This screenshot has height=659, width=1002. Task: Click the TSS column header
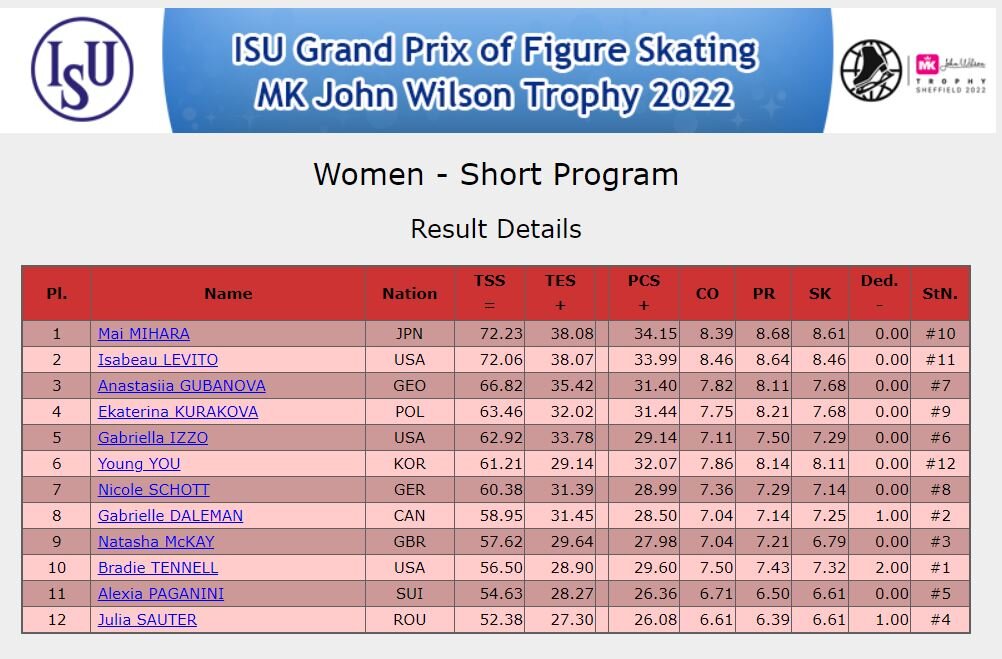[x=489, y=293]
